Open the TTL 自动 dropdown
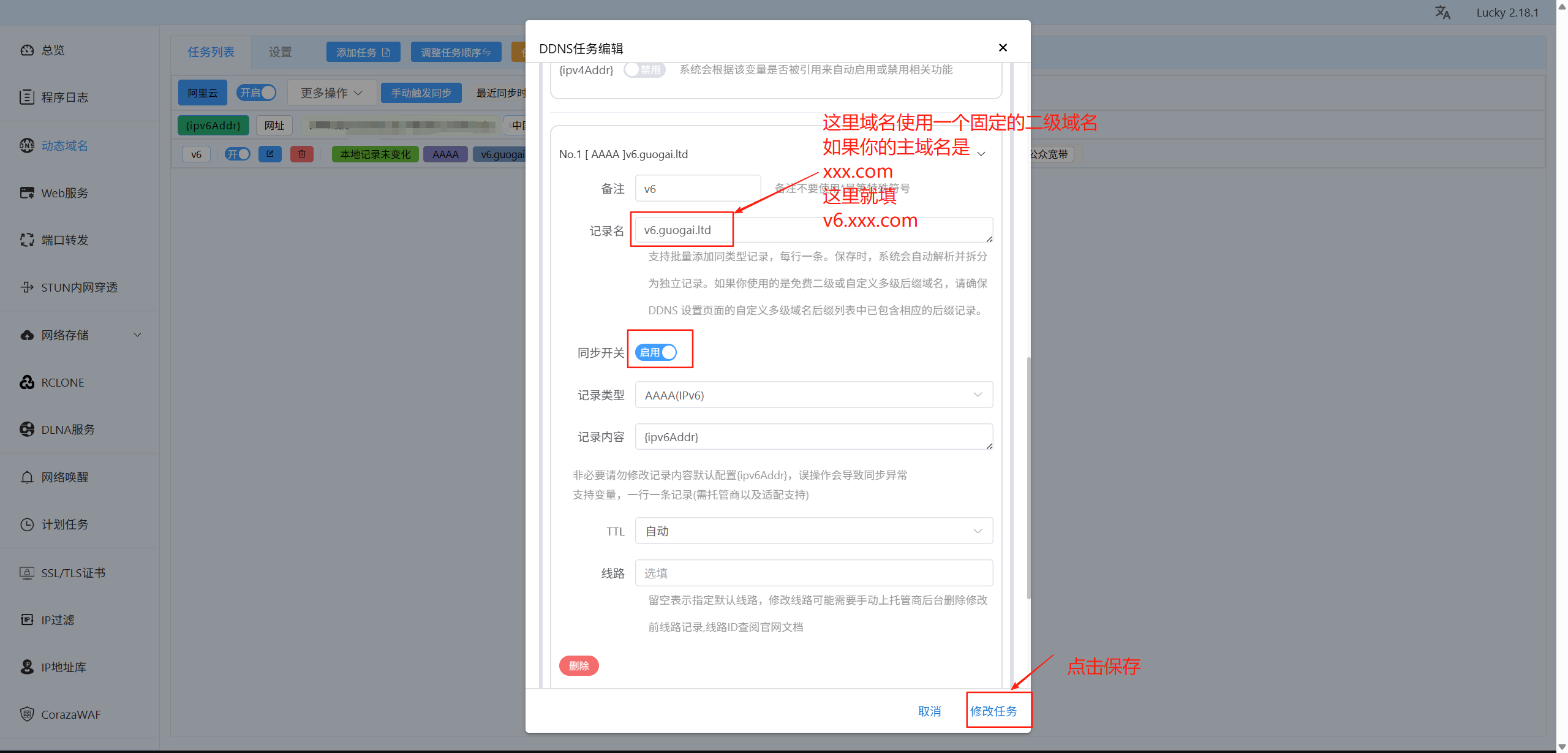Viewport: 1568px width, 753px height. click(x=813, y=531)
